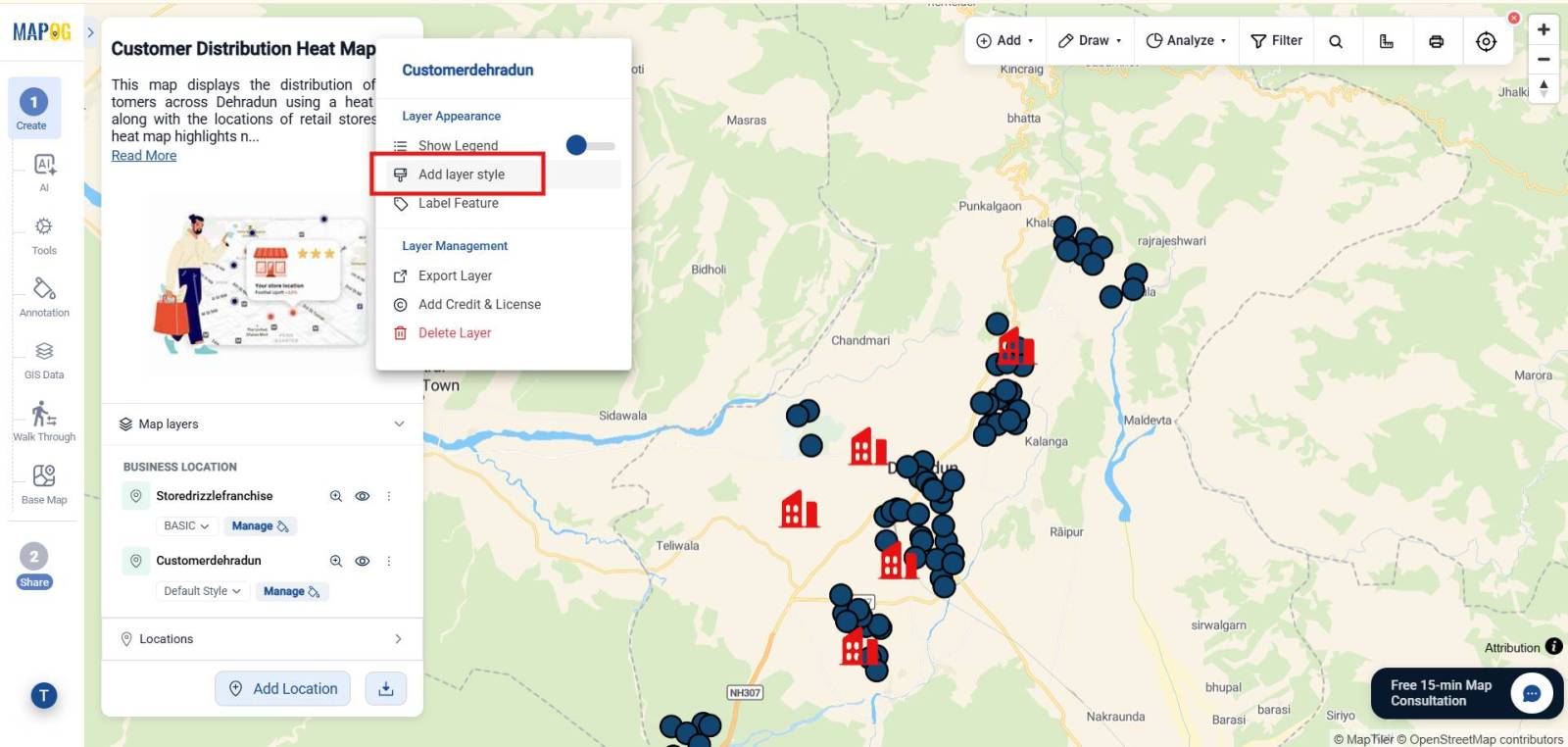
Task: Open the Analyze dropdown menu
Action: coord(1186,40)
